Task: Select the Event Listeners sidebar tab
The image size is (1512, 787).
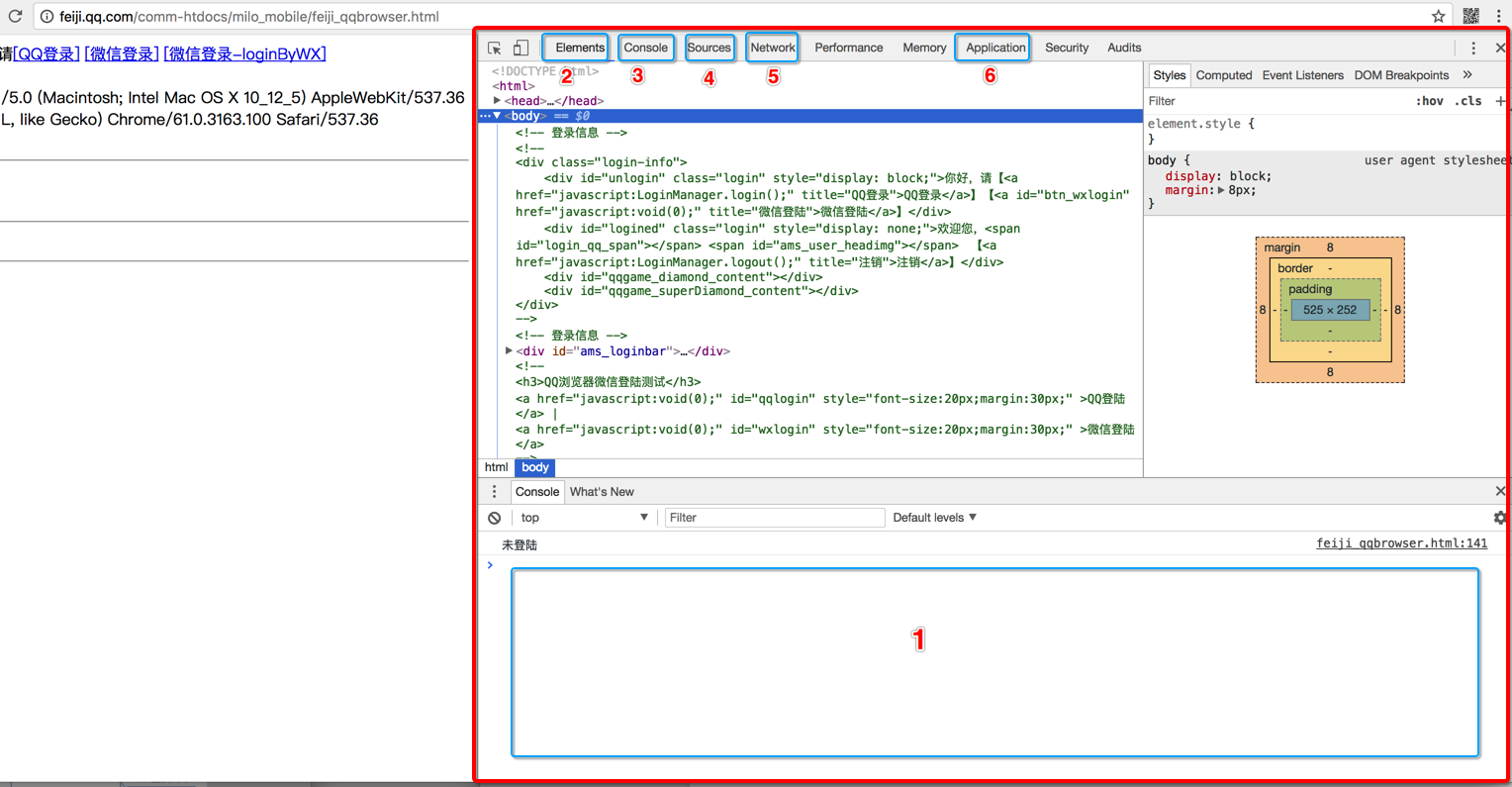Action: (x=1302, y=75)
